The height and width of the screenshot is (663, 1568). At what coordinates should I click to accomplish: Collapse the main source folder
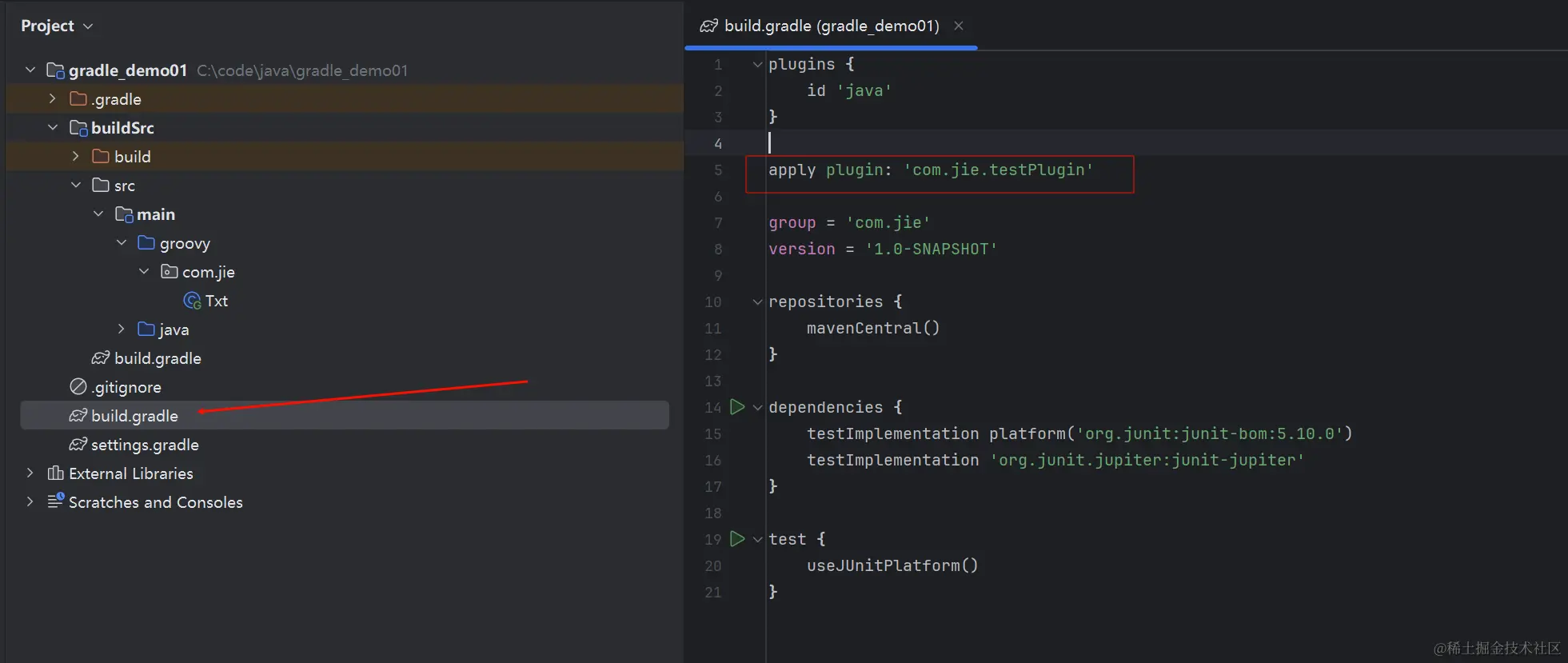point(98,214)
